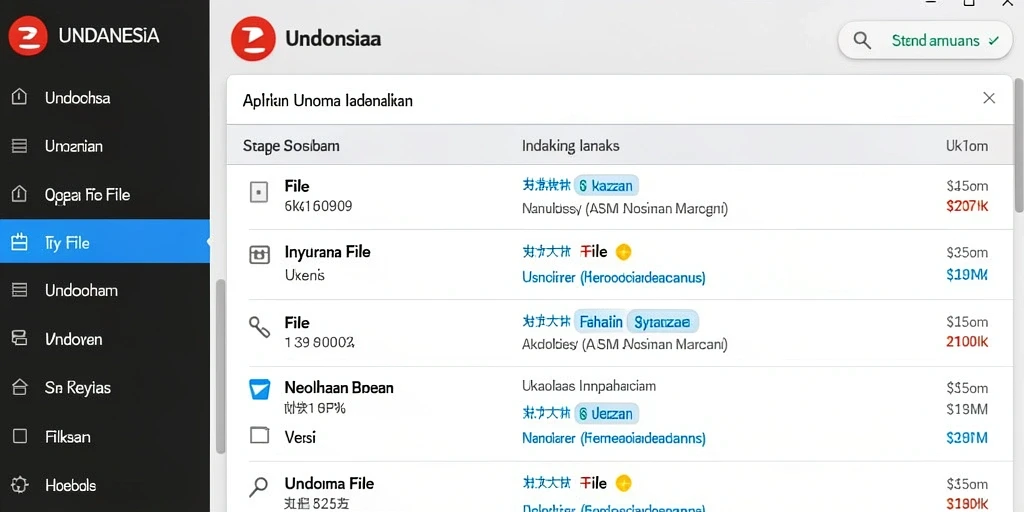
Task: Open Filksan in the sidebar
Action: (x=104, y=437)
